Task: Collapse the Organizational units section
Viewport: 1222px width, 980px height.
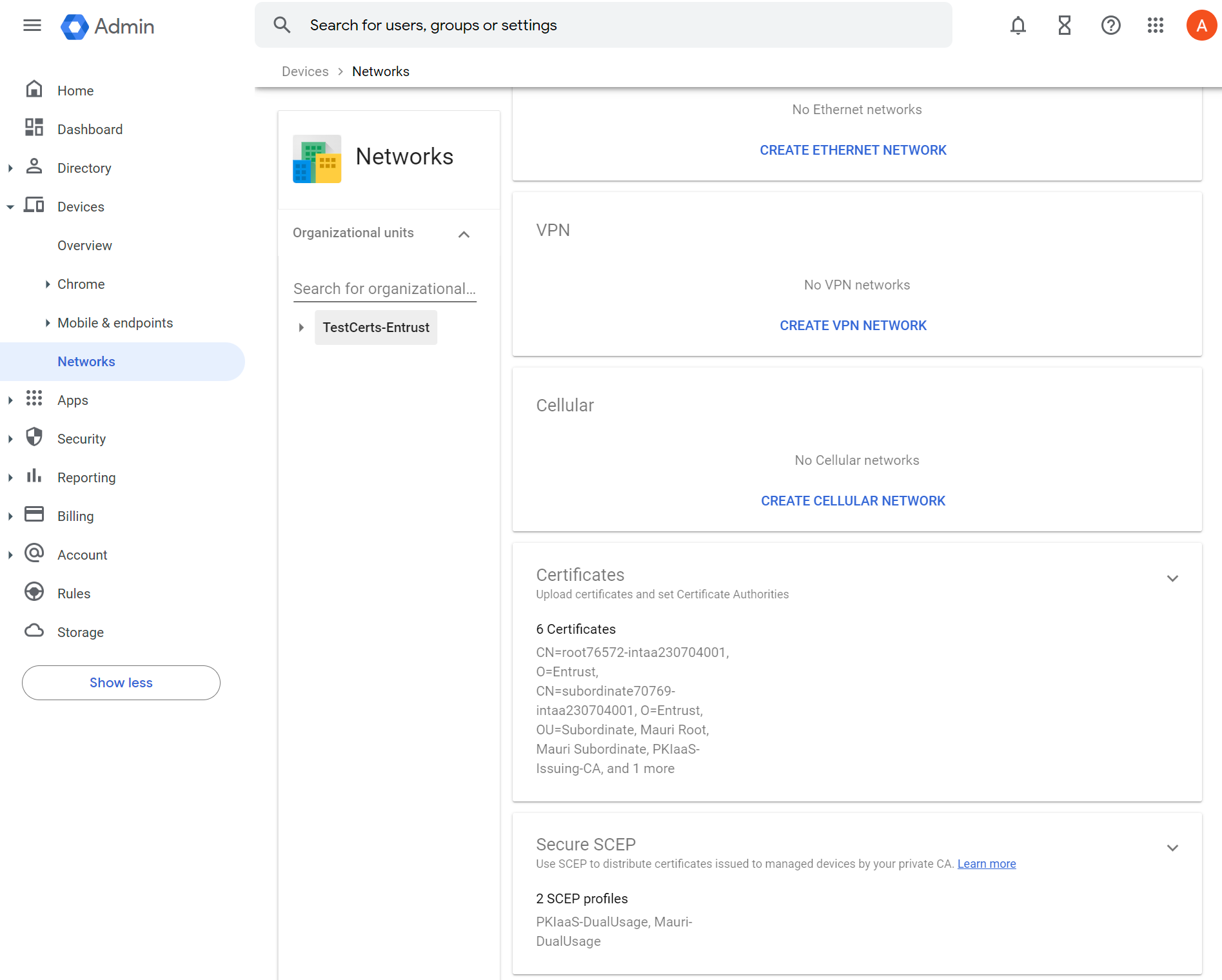Action: (x=464, y=234)
